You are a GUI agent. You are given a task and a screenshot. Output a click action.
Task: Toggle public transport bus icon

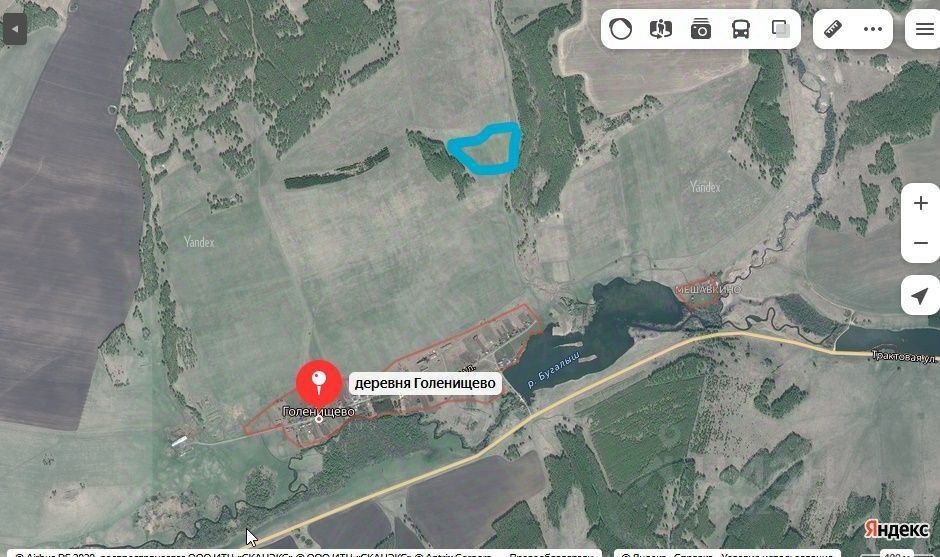click(741, 28)
